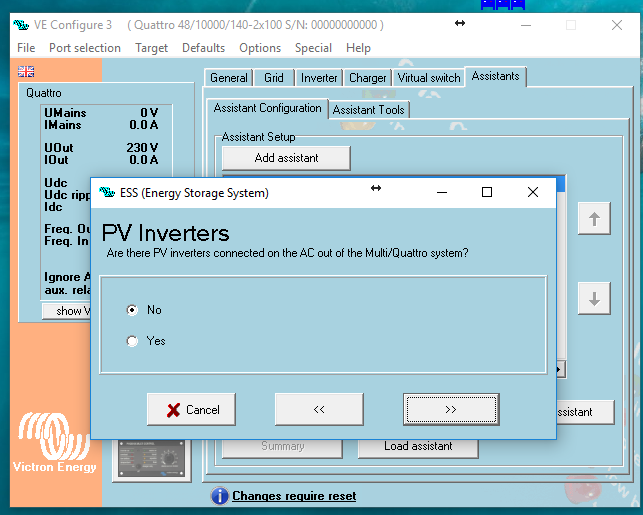
Task: Click the blue info icon near reset notice
Action: click(220, 496)
